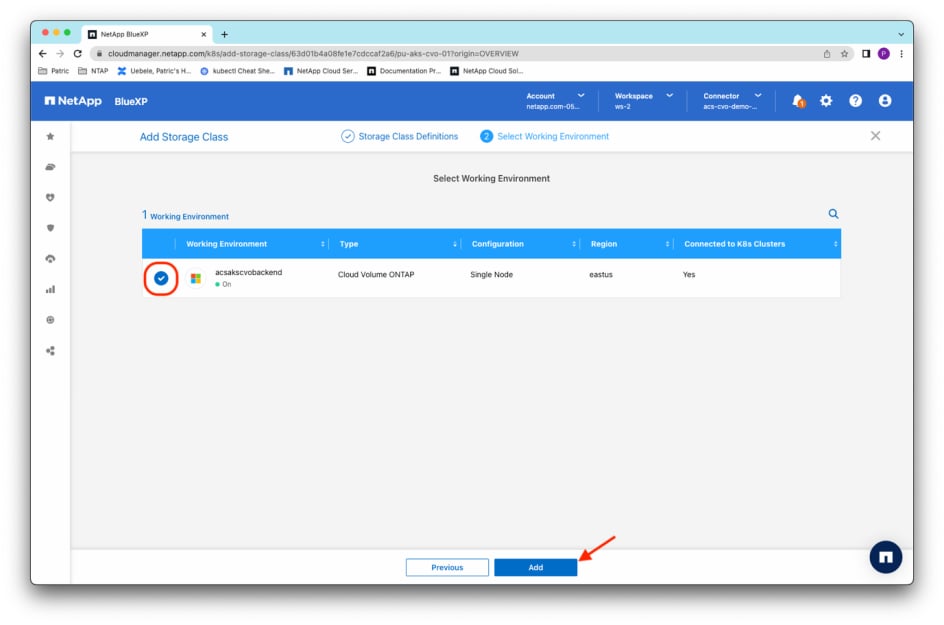Click the acsakscvobackend name
Screen dimensions: 944x625
point(249,272)
